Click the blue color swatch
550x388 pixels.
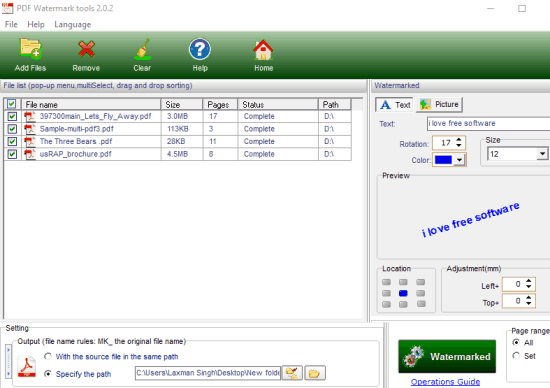(x=443, y=160)
